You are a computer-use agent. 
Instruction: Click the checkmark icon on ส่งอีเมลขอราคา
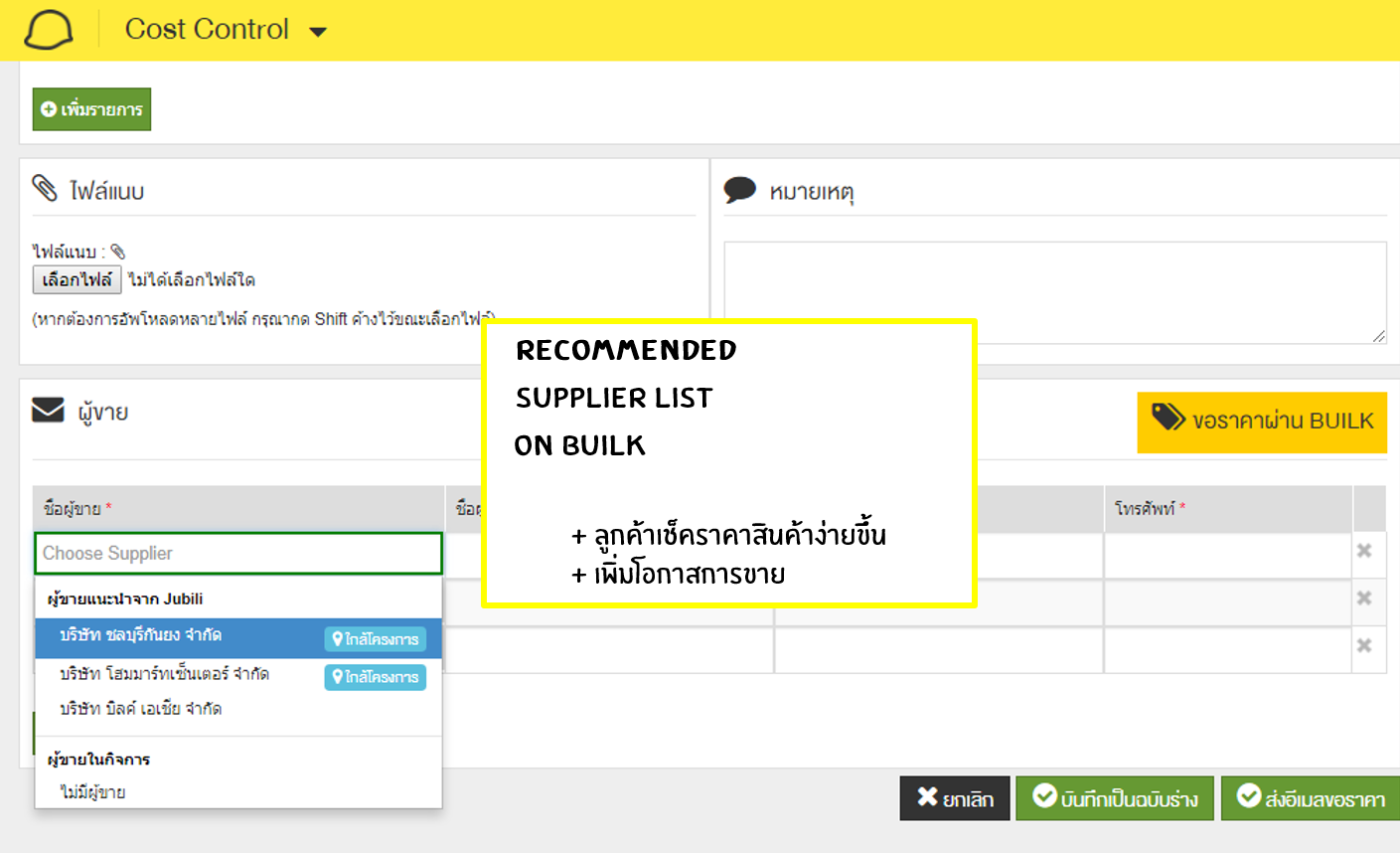pyautogui.click(x=1246, y=797)
